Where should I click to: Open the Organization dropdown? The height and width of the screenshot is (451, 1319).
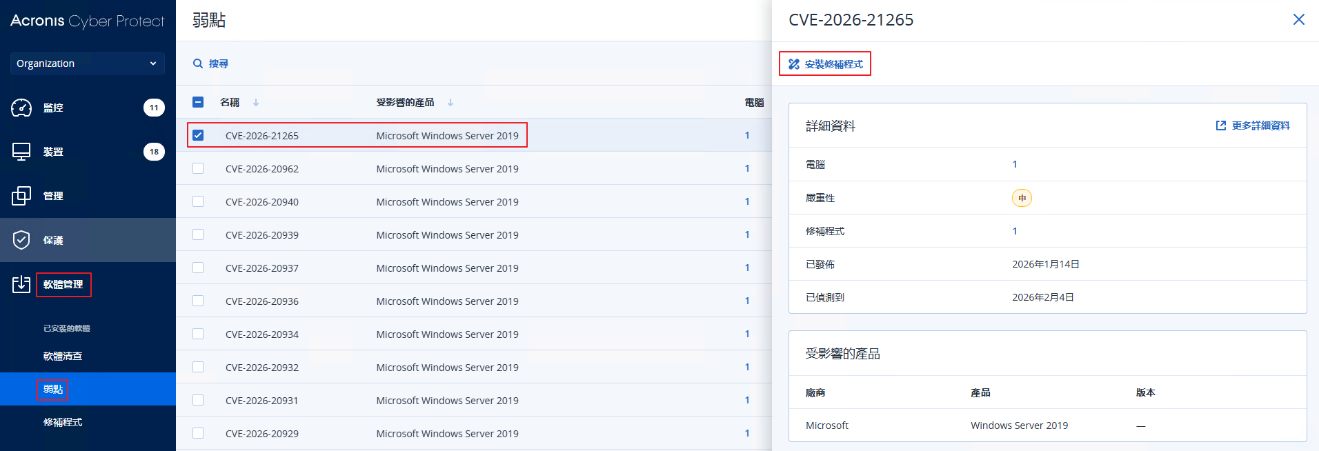click(x=87, y=63)
